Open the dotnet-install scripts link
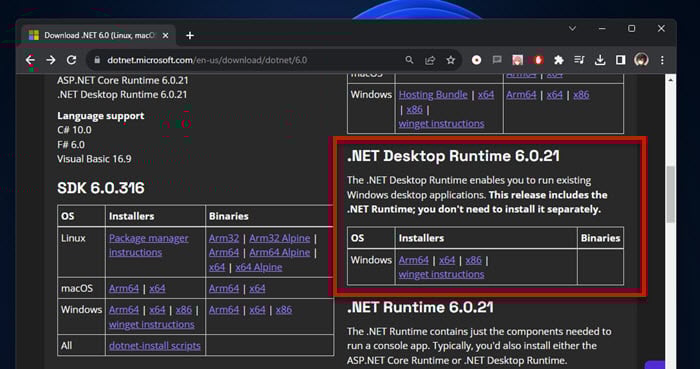Image resolution: width=700 pixels, height=369 pixels. click(x=154, y=346)
